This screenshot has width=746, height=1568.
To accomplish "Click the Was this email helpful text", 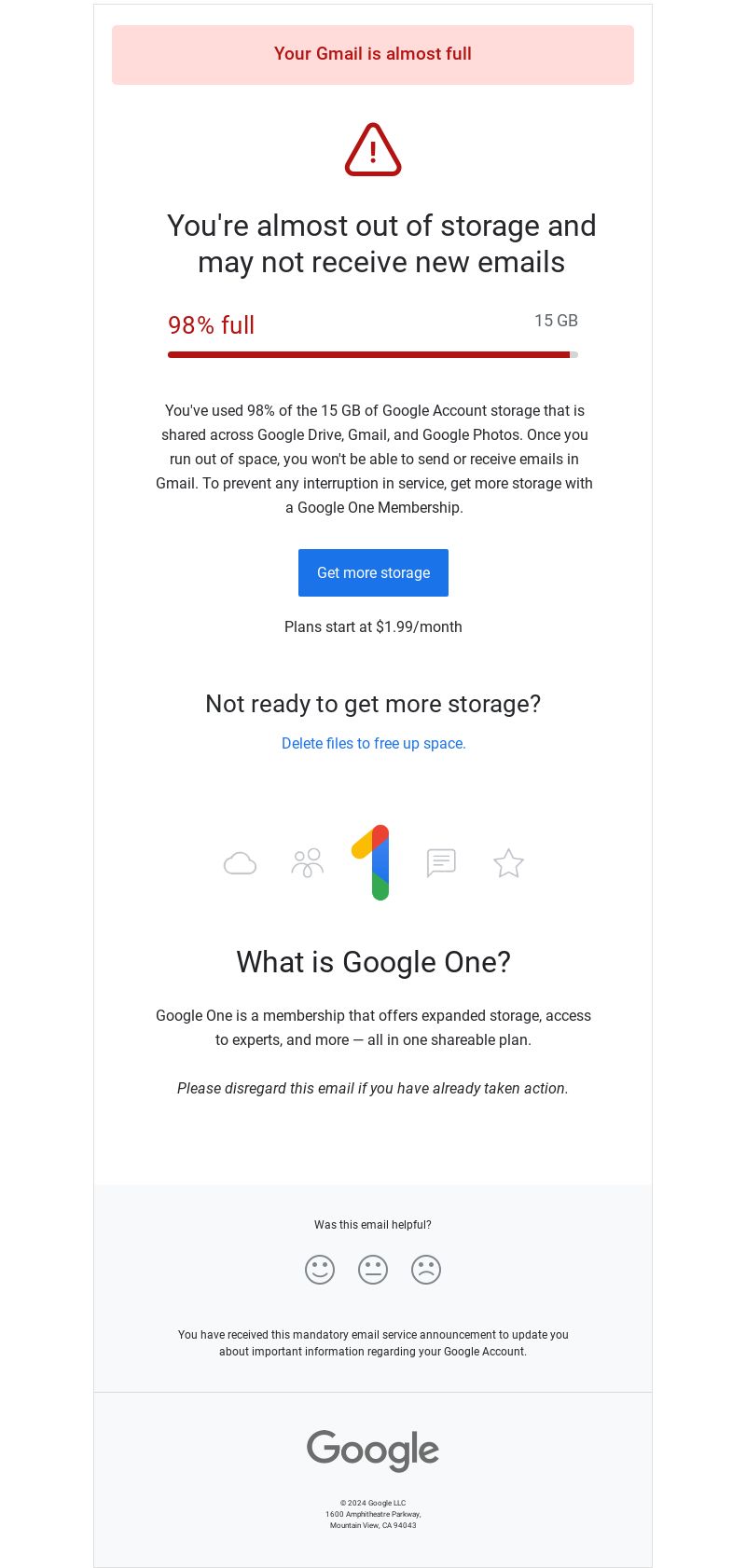I will point(373,1225).
